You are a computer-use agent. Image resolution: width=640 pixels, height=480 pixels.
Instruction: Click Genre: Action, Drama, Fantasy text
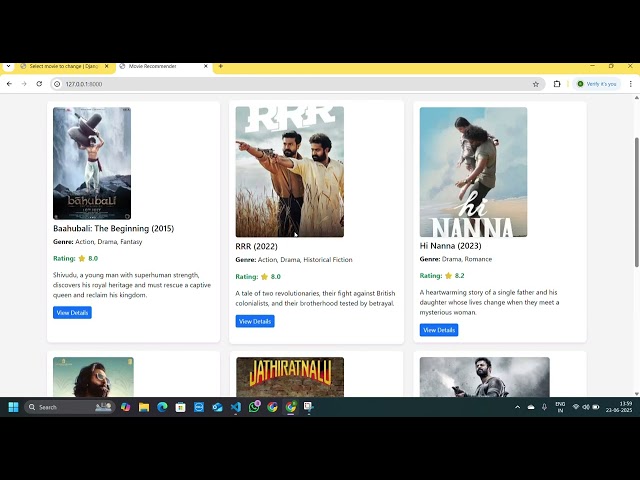pyautogui.click(x=98, y=242)
